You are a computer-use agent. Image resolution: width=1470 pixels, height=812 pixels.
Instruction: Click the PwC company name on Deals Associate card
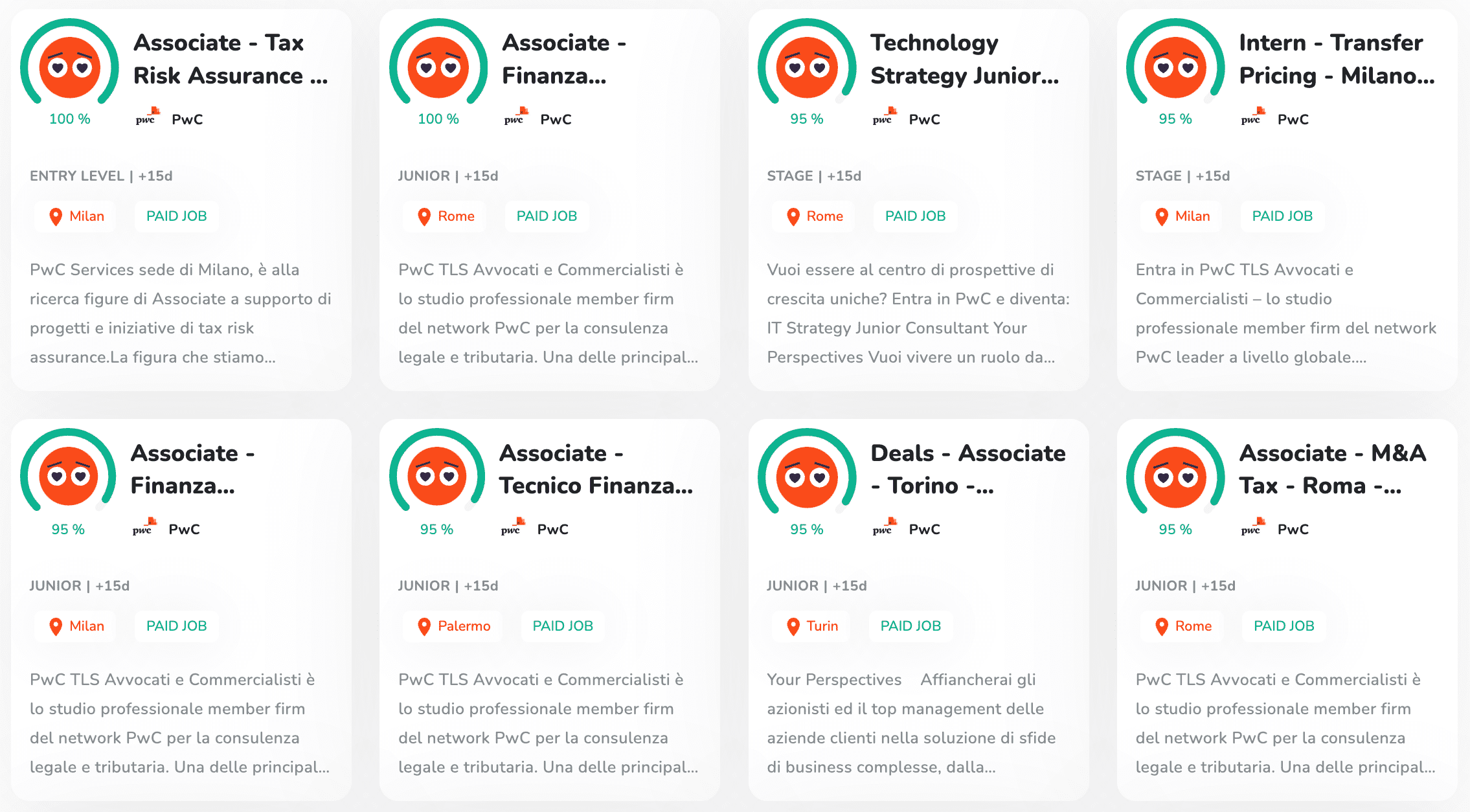click(924, 529)
